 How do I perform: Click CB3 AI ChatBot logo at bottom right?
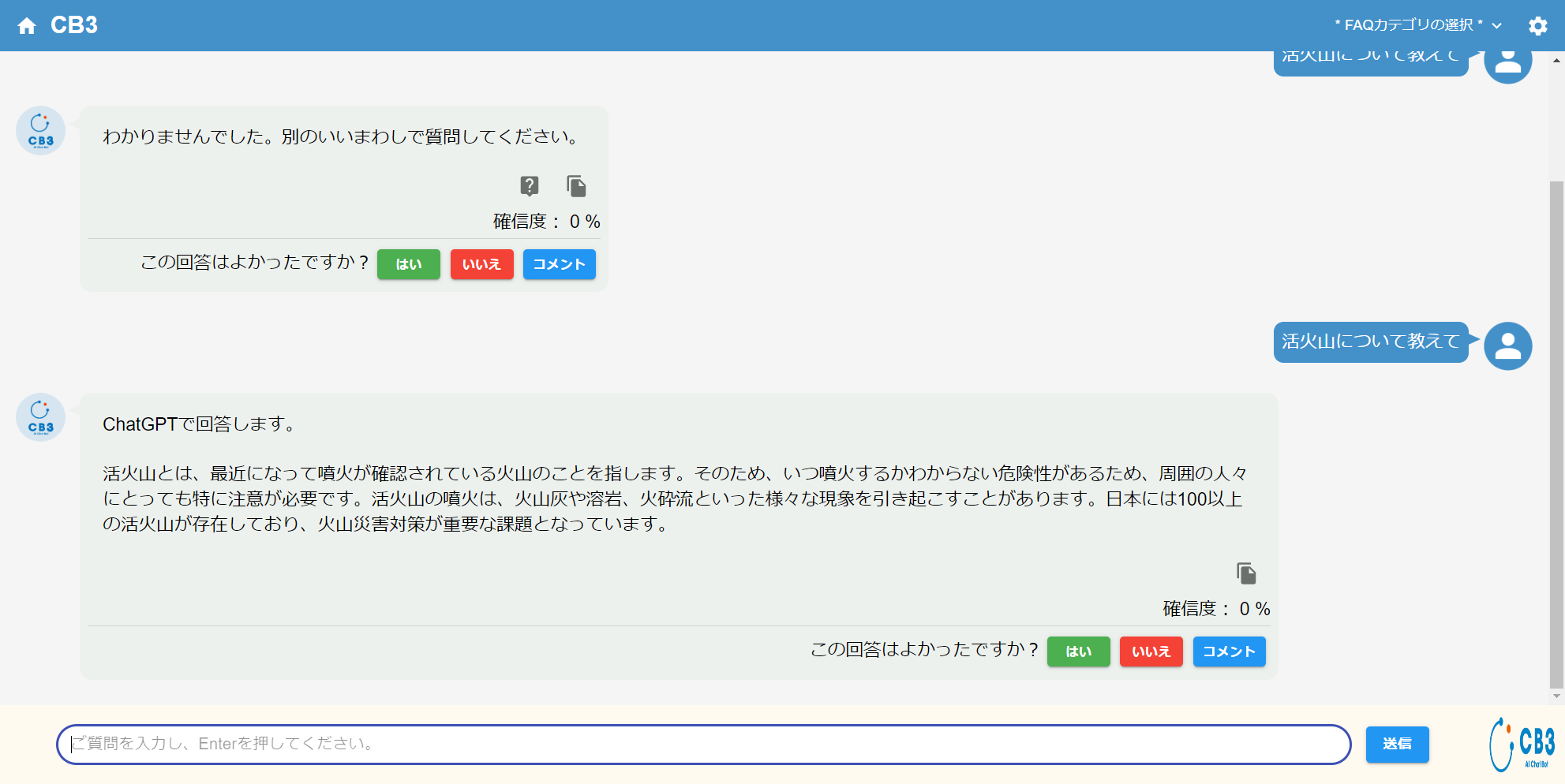(1522, 744)
